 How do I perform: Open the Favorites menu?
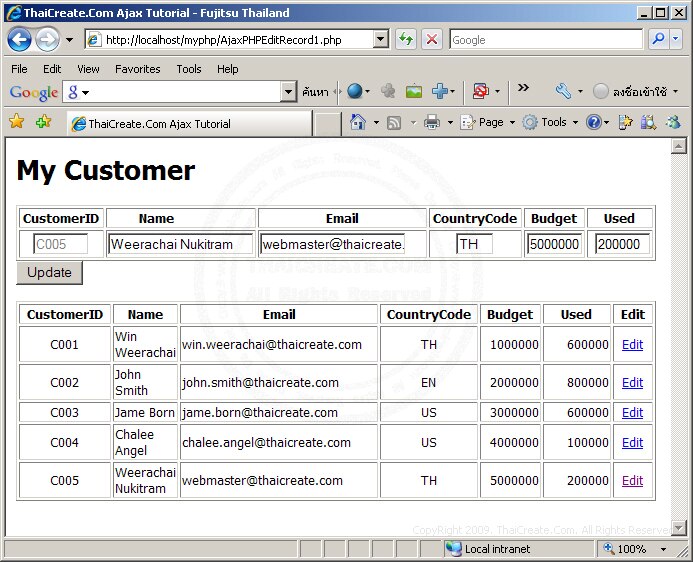click(137, 69)
